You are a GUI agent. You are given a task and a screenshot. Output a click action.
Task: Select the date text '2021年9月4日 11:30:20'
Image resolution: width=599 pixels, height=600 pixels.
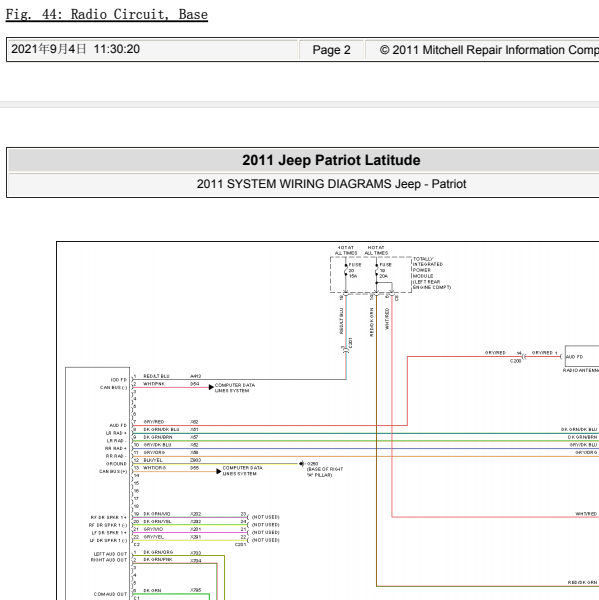tap(75, 49)
